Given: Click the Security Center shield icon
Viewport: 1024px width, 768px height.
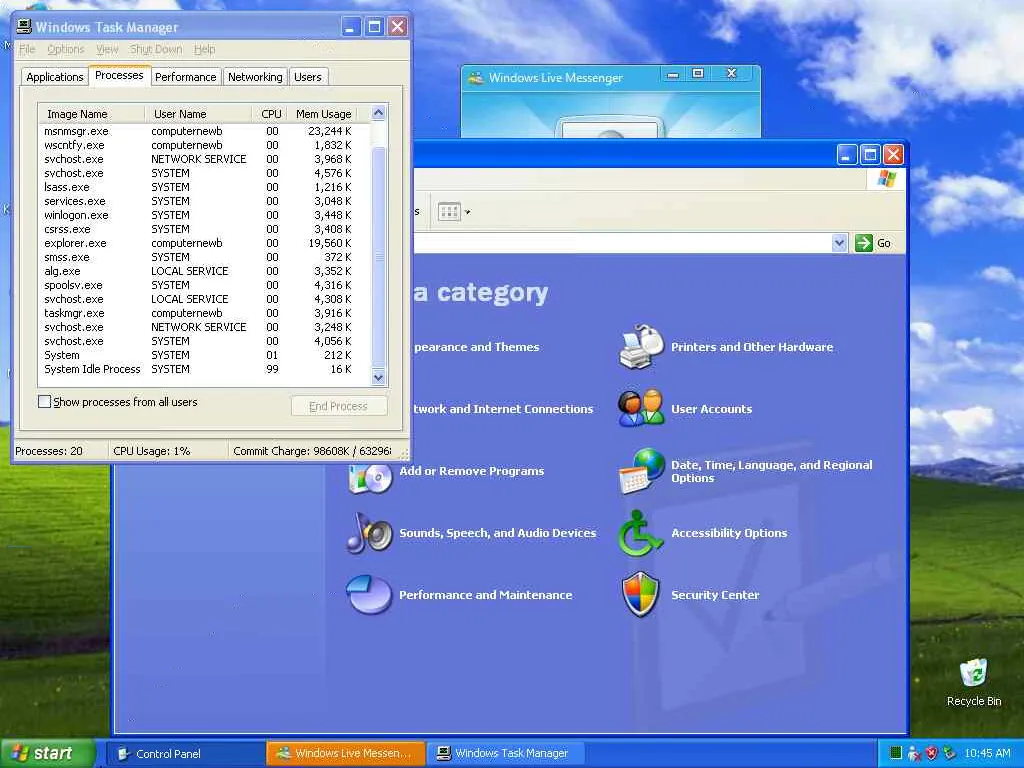Looking at the screenshot, I should (x=640, y=594).
